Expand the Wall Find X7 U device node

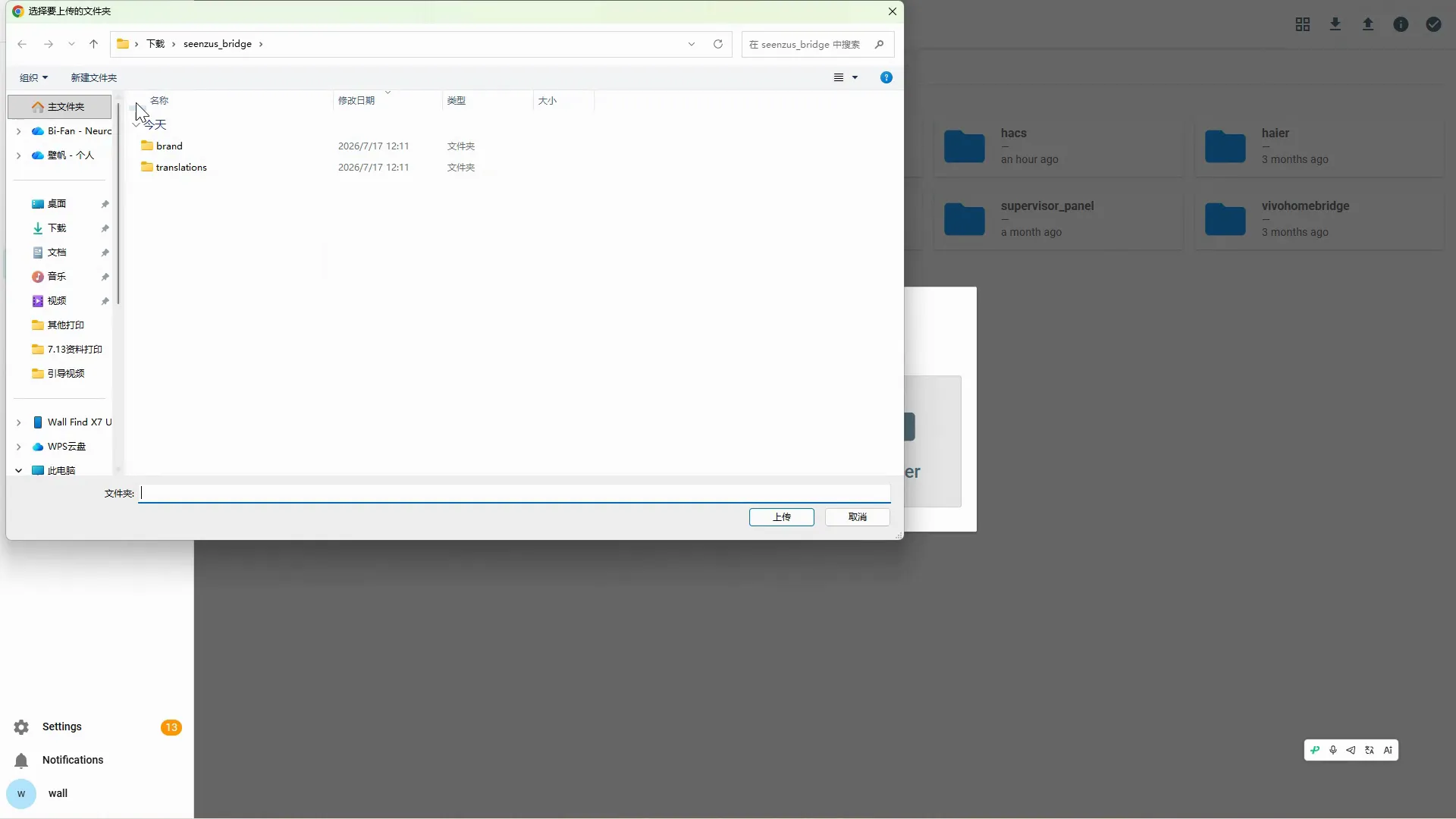19,422
